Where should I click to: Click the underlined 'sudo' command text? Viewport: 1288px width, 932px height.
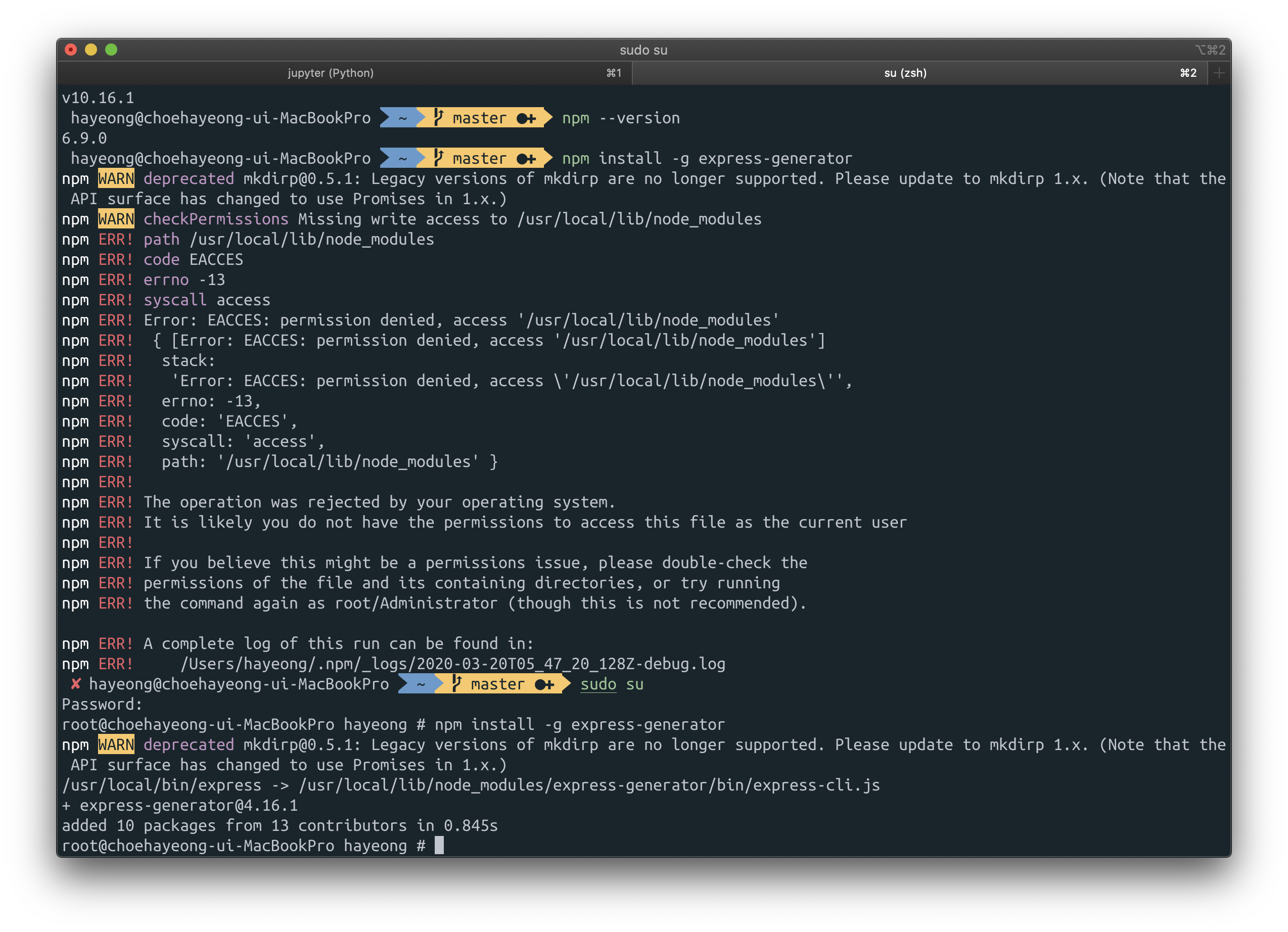598,684
